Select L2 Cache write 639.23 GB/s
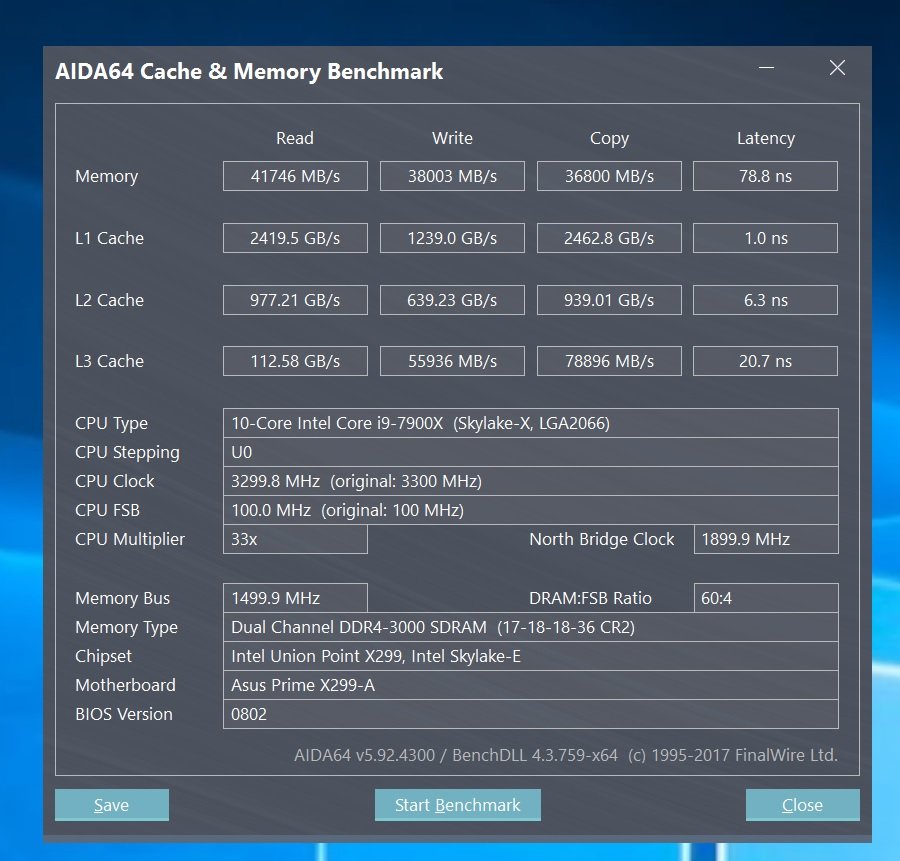Viewport: 900px width, 861px height. click(x=452, y=300)
